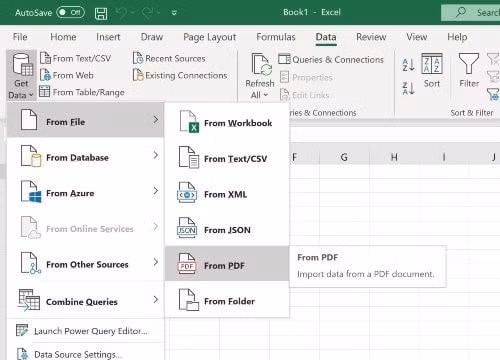500x360 pixels.
Task: Select column H header
Action: click(x=394, y=157)
